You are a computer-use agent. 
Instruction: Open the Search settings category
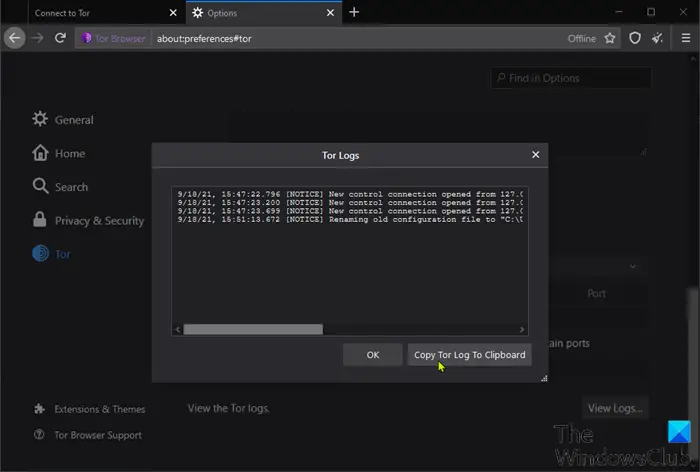coord(60,187)
